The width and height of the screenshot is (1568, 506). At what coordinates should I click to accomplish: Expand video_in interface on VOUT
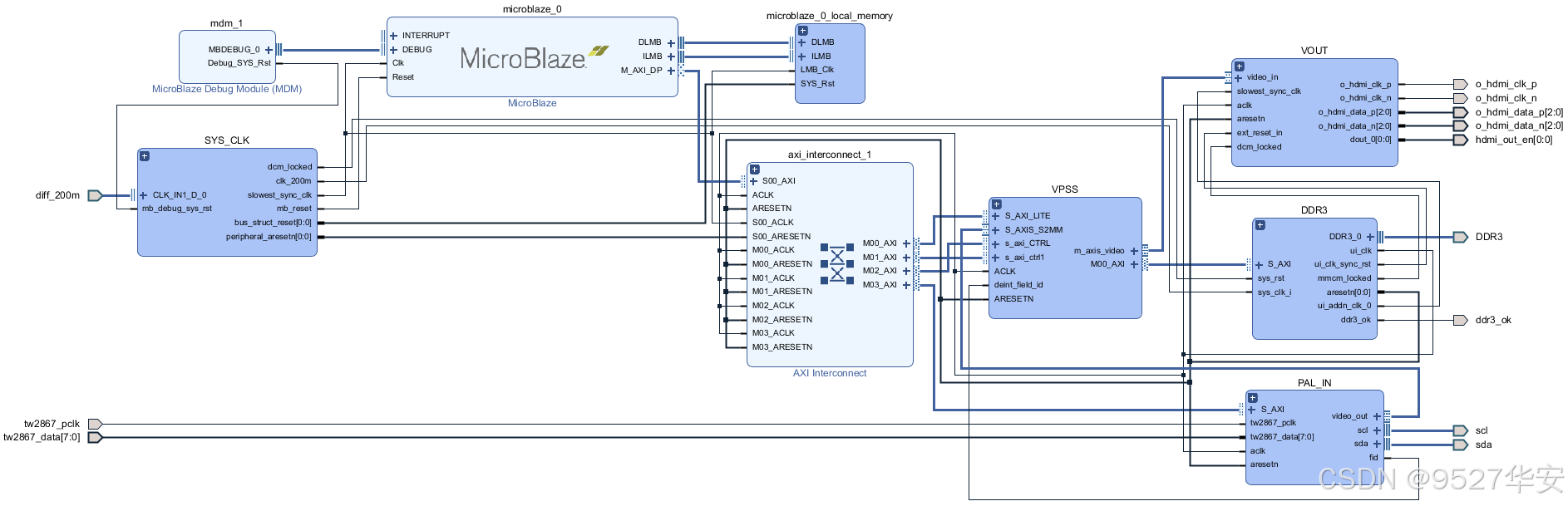coord(1239,78)
